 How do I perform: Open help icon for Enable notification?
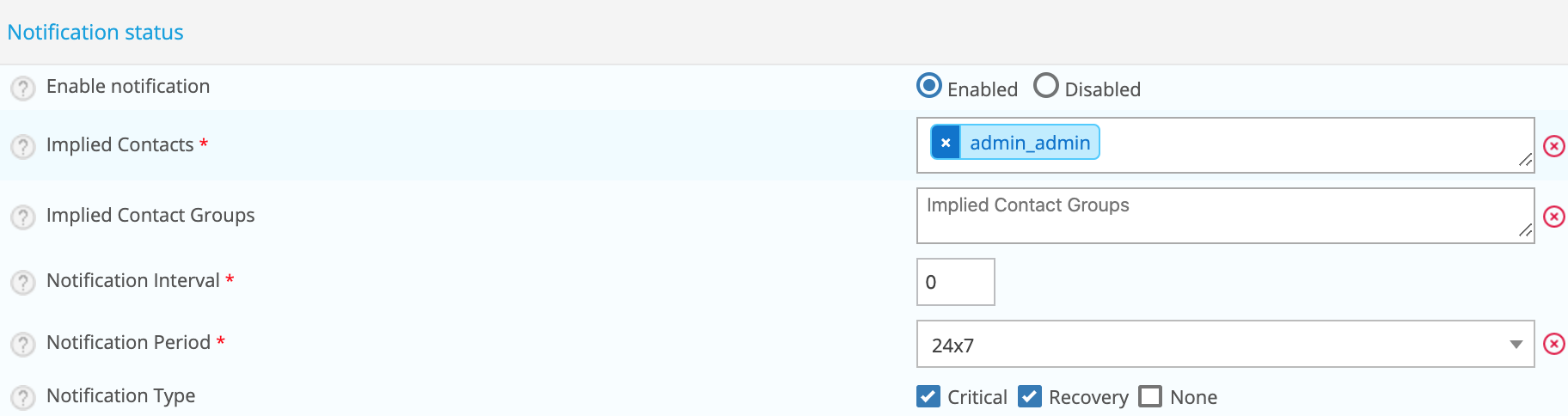pos(23,89)
